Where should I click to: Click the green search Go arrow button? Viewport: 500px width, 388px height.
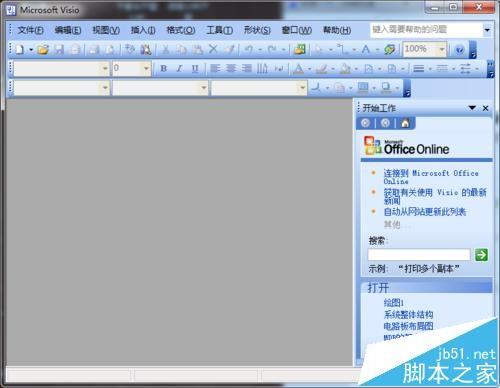(481, 255)
